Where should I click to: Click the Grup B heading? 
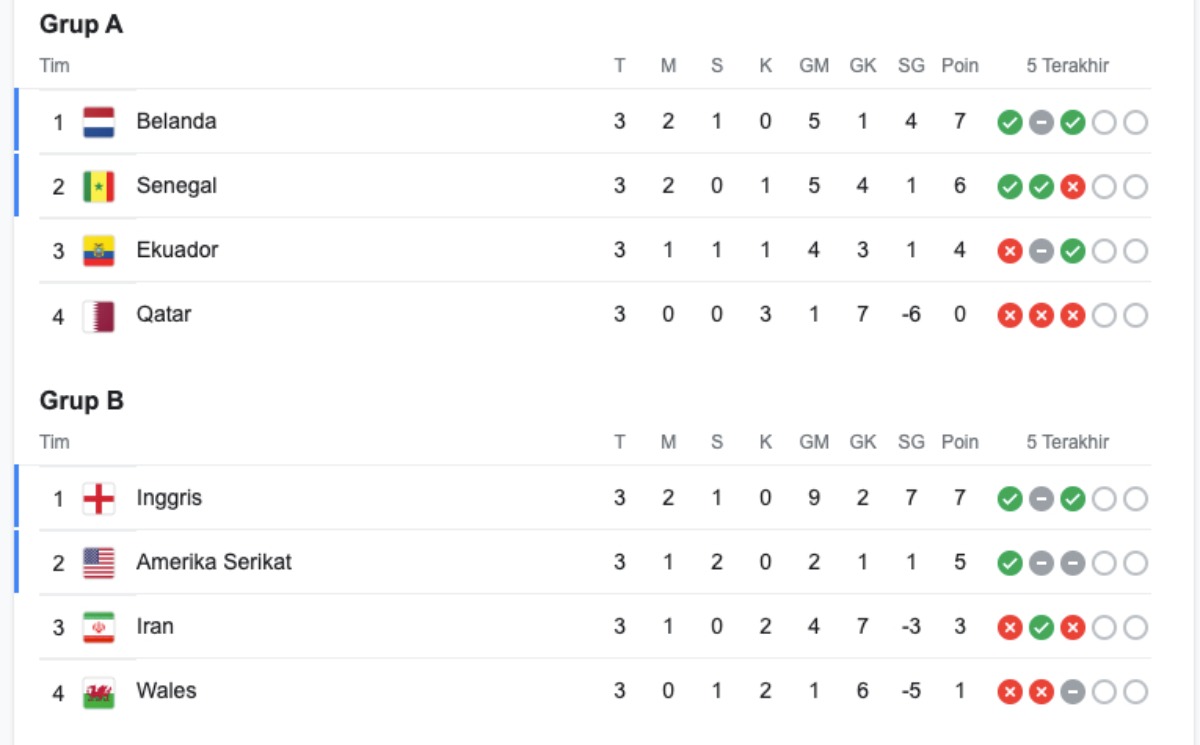point(82,401)
